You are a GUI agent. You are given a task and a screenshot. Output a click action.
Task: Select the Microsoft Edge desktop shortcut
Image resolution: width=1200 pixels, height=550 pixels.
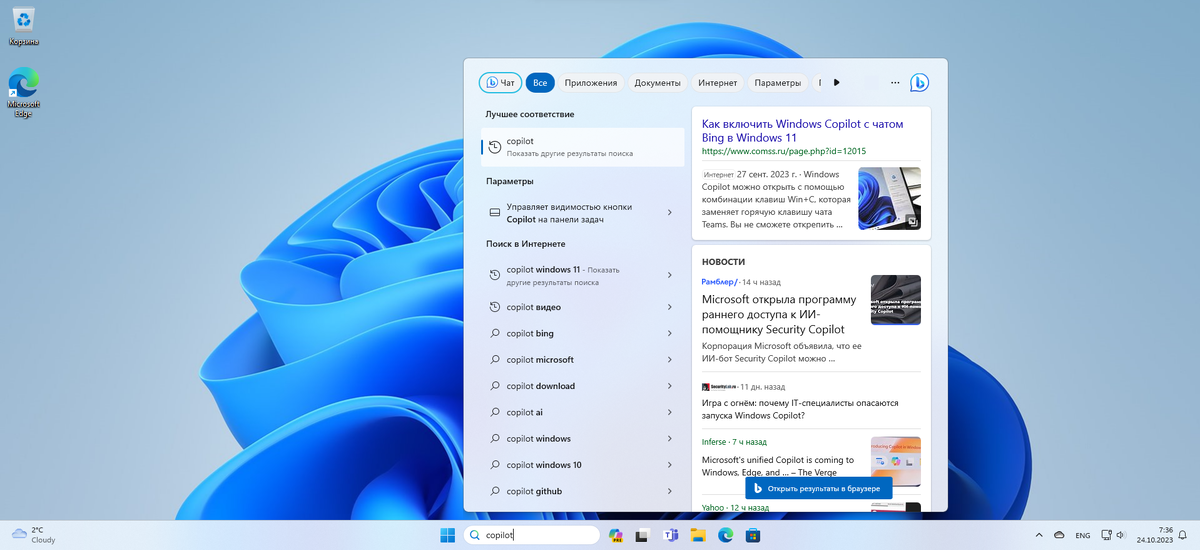[x=24, y=94]
